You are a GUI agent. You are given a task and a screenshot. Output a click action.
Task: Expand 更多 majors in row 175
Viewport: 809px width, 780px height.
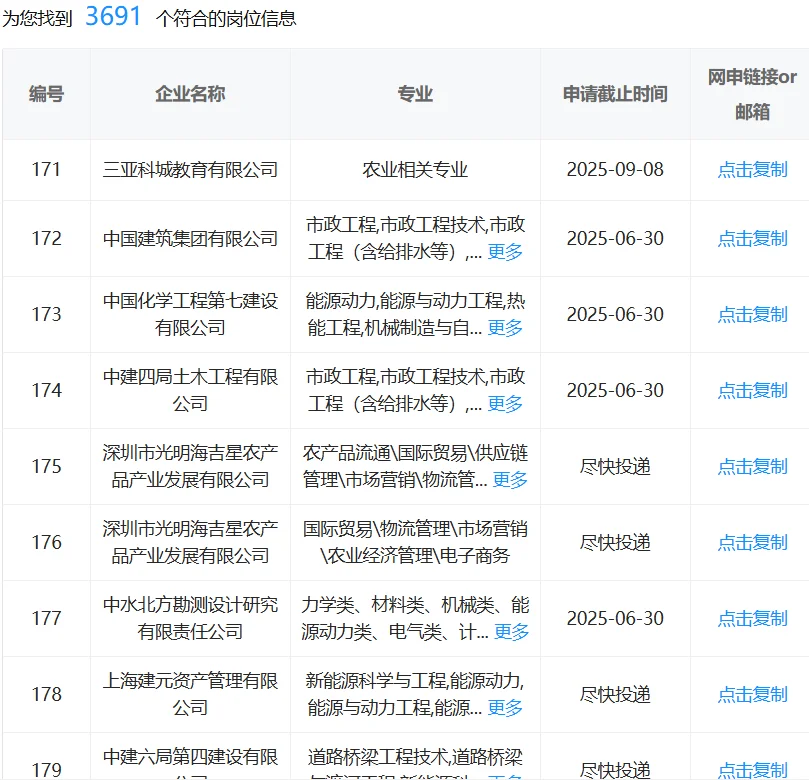[x=510, y=480]
